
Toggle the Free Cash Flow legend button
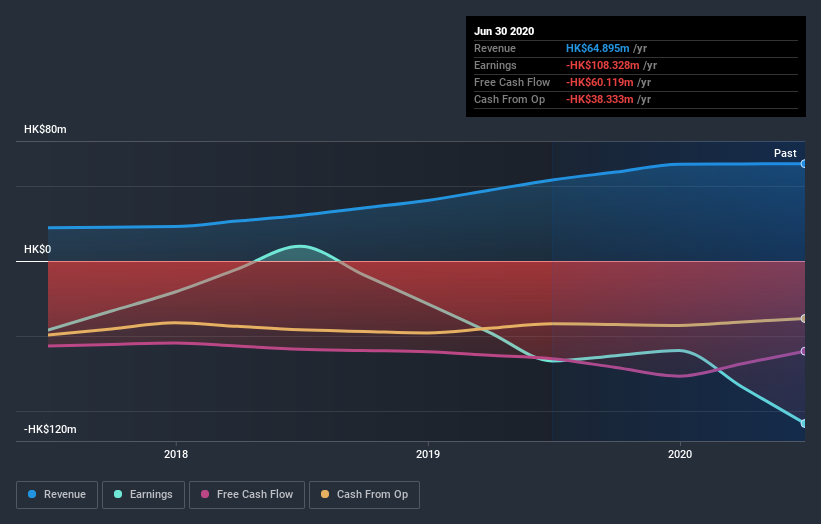click(247, 495)
